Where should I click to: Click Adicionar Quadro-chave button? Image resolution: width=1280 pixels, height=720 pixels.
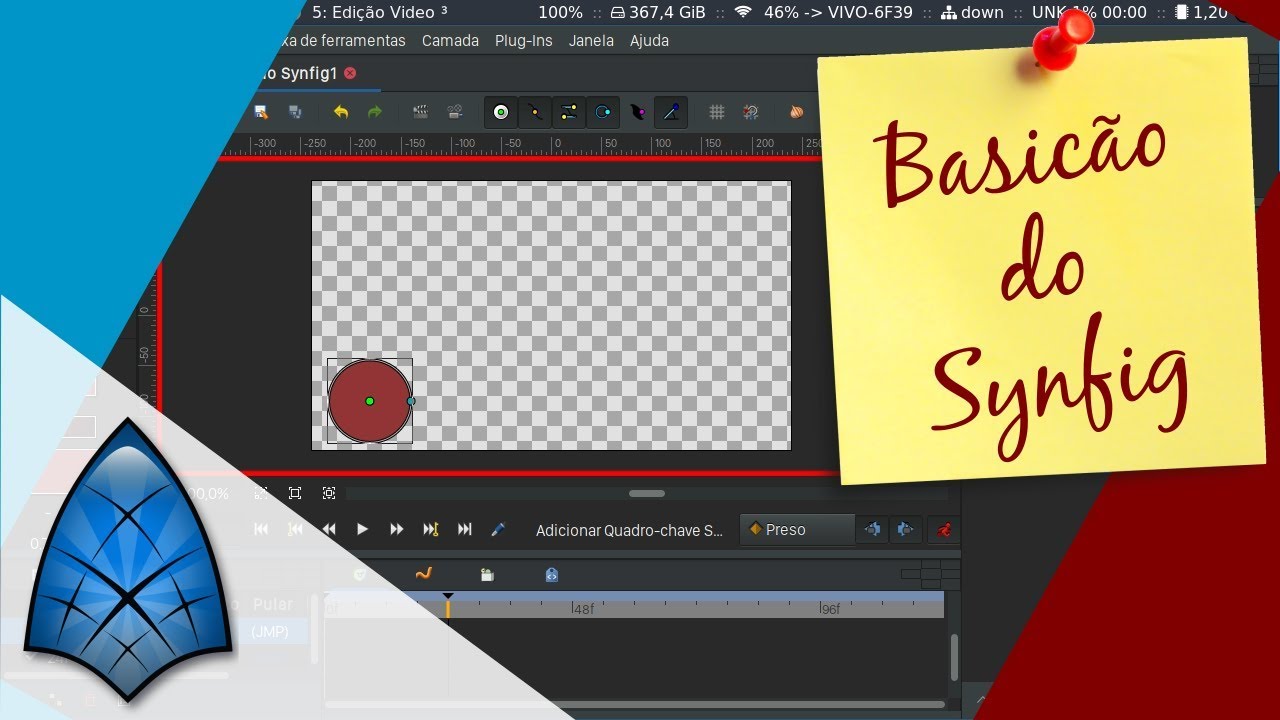[x=629, y=530]
